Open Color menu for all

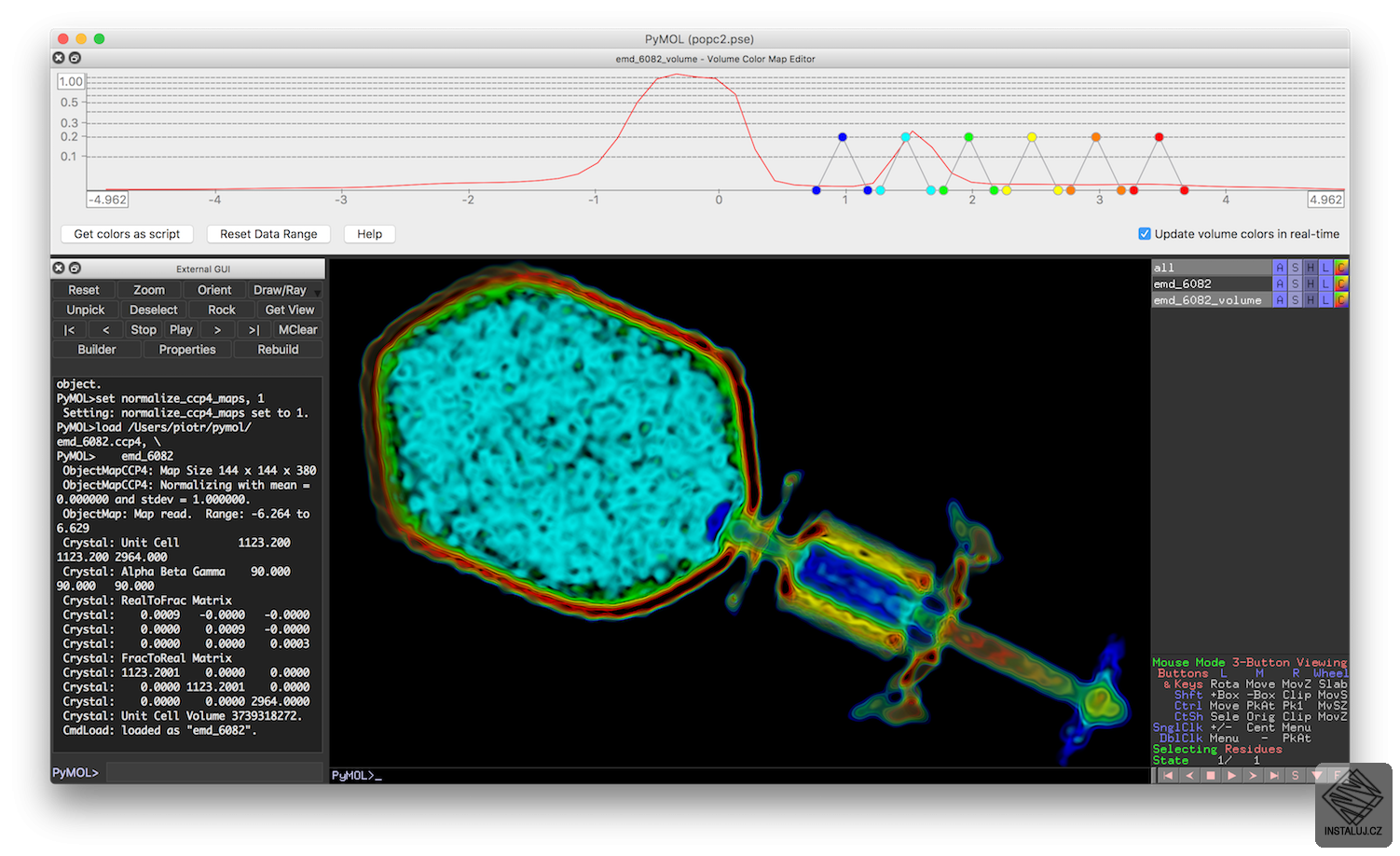pyautogui.click(x=1341, y=268)
